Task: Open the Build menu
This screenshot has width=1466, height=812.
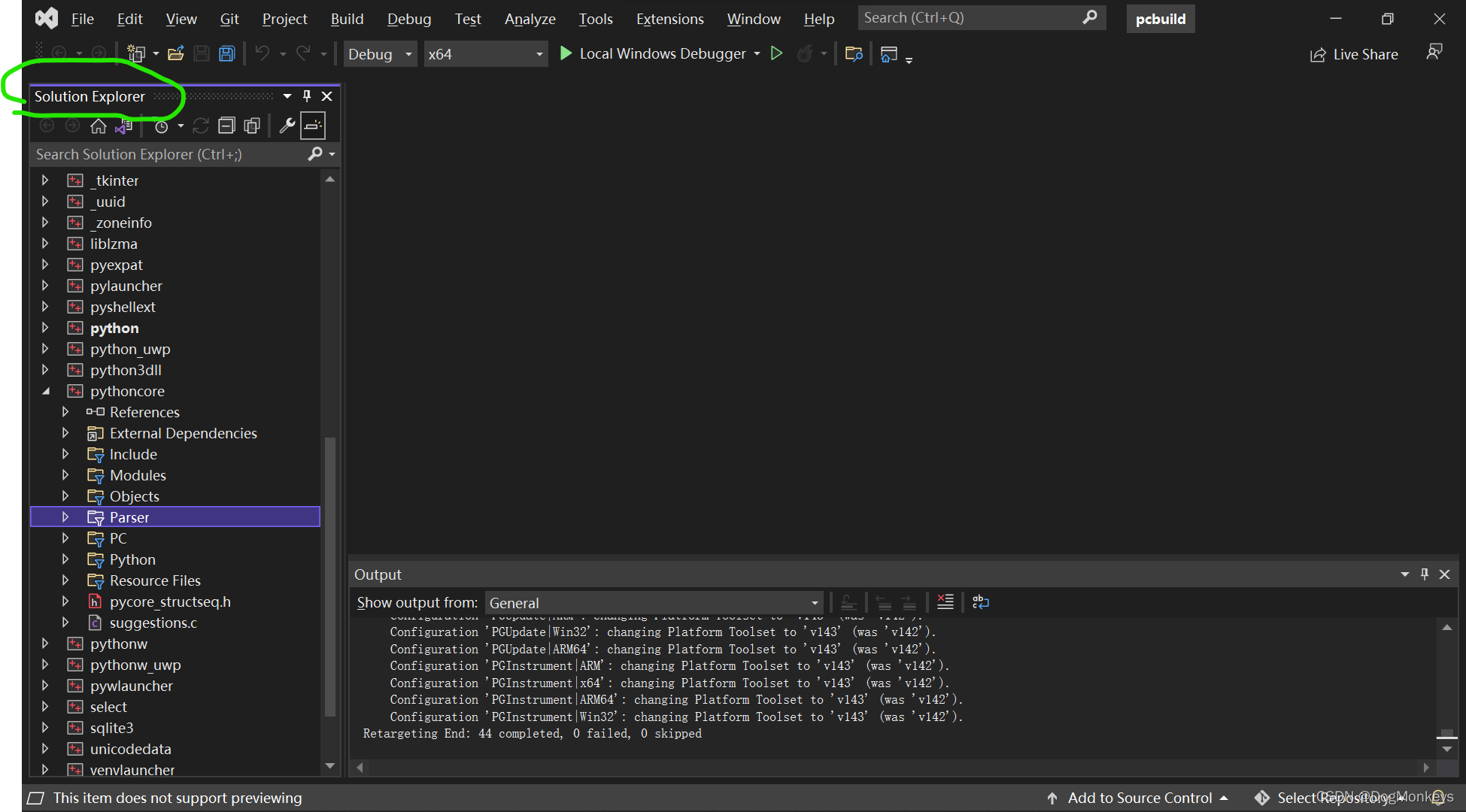Action: (x=347, y=19)
